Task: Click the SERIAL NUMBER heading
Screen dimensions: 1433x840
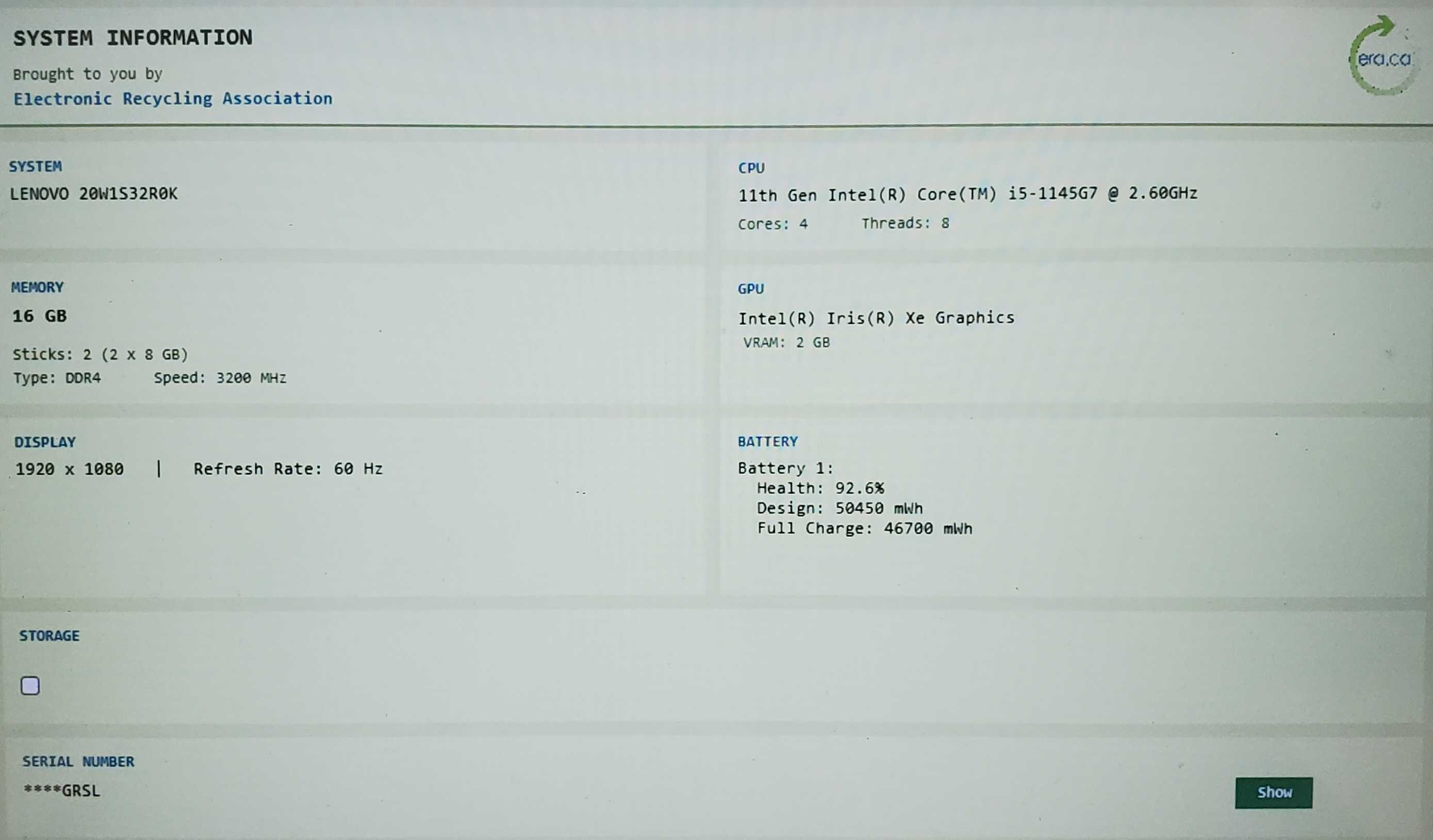Action: (x=78, y=761)
